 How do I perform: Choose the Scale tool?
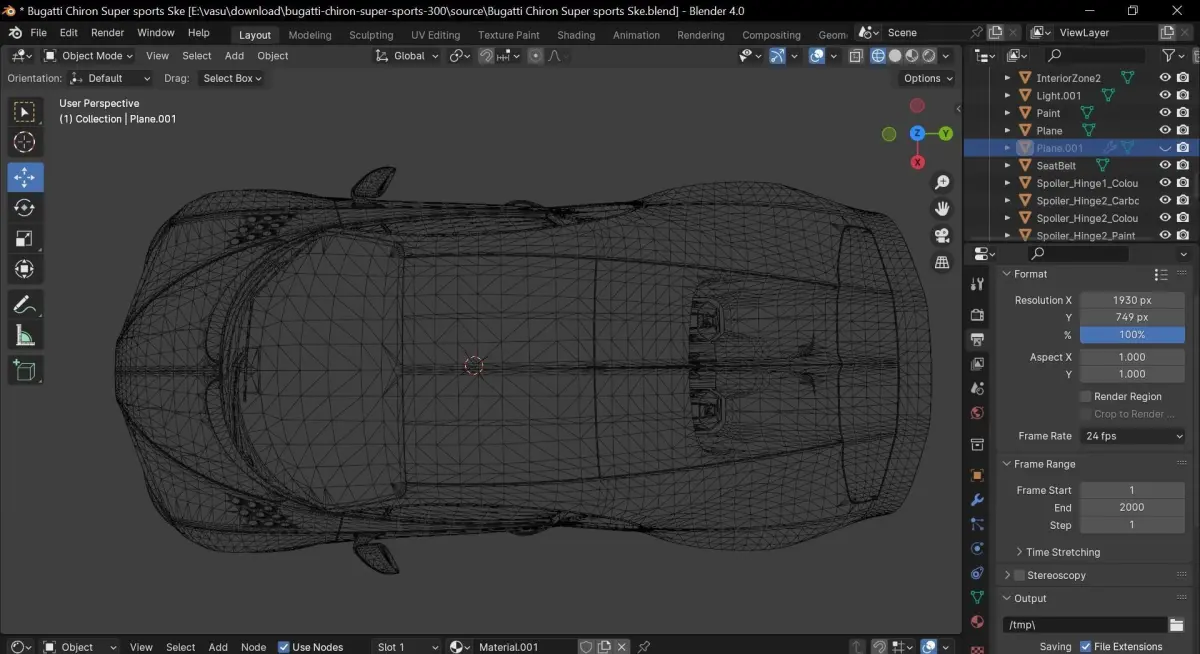click(x=25, y=239)
